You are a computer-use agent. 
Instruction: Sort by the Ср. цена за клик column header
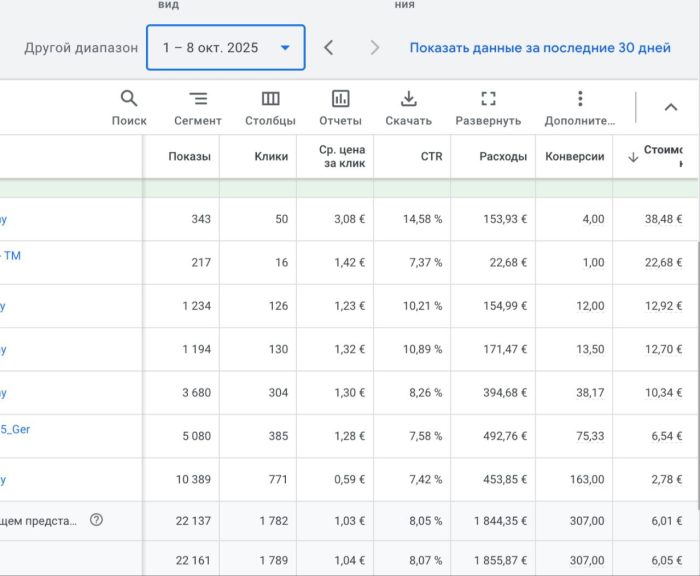tap(342, 157)
